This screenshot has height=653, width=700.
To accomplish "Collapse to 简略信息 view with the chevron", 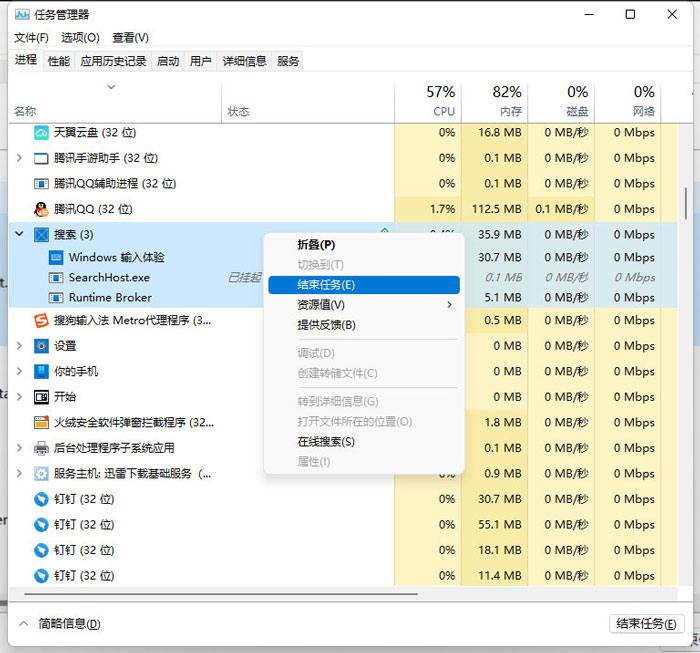I will [24, 624].
